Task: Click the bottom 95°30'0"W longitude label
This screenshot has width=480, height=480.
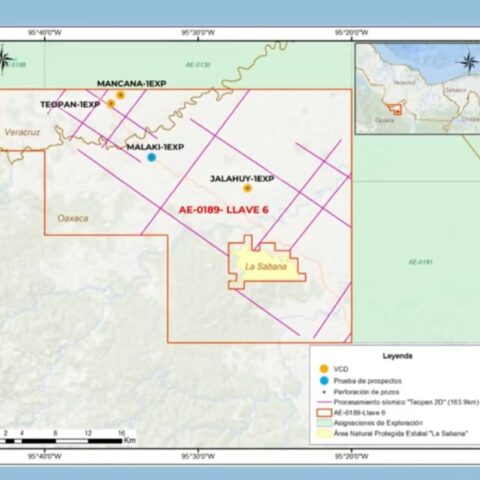Action: point(198,456)
